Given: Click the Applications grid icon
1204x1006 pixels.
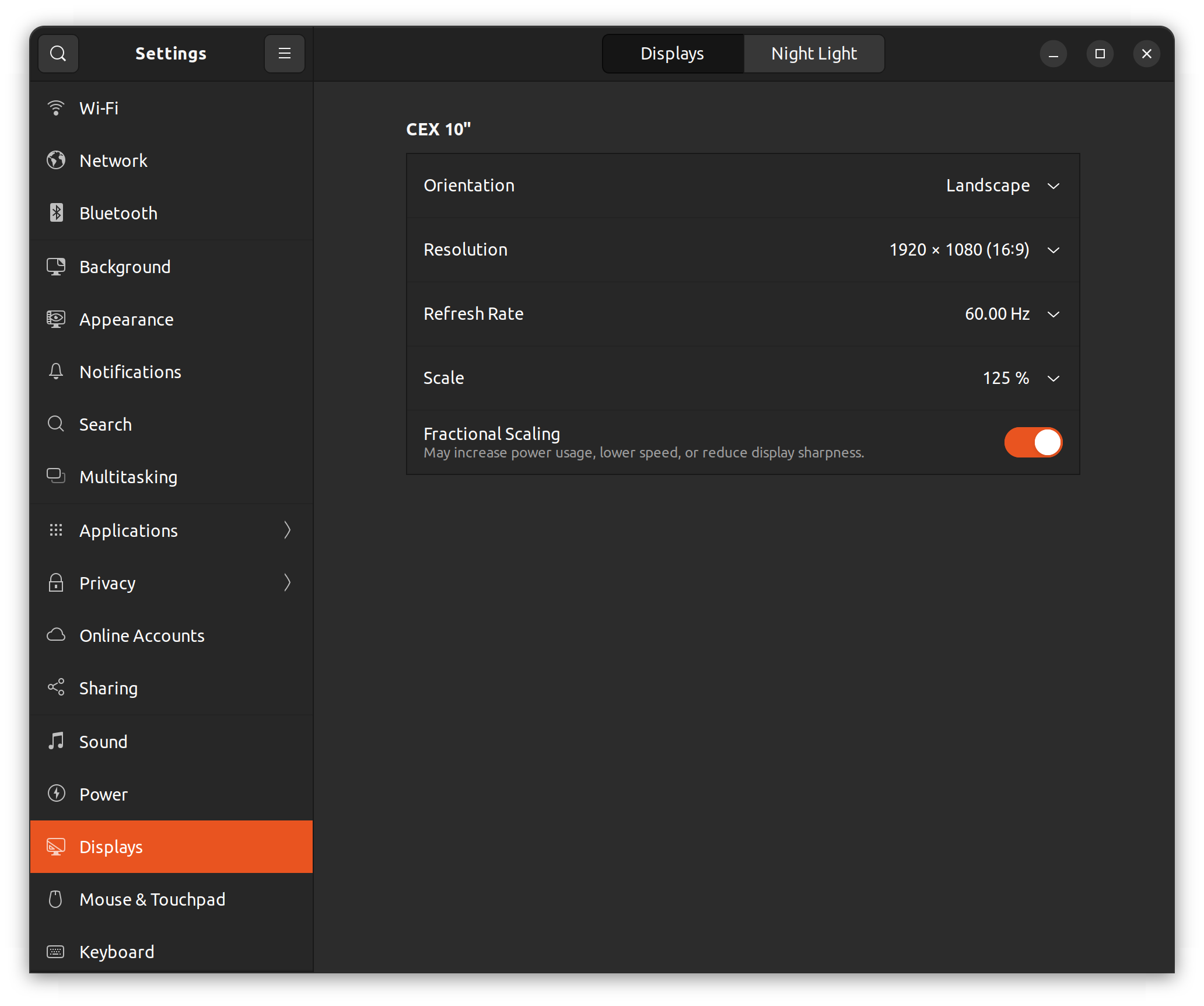Looking at the screenshot, I should point(56,530).
